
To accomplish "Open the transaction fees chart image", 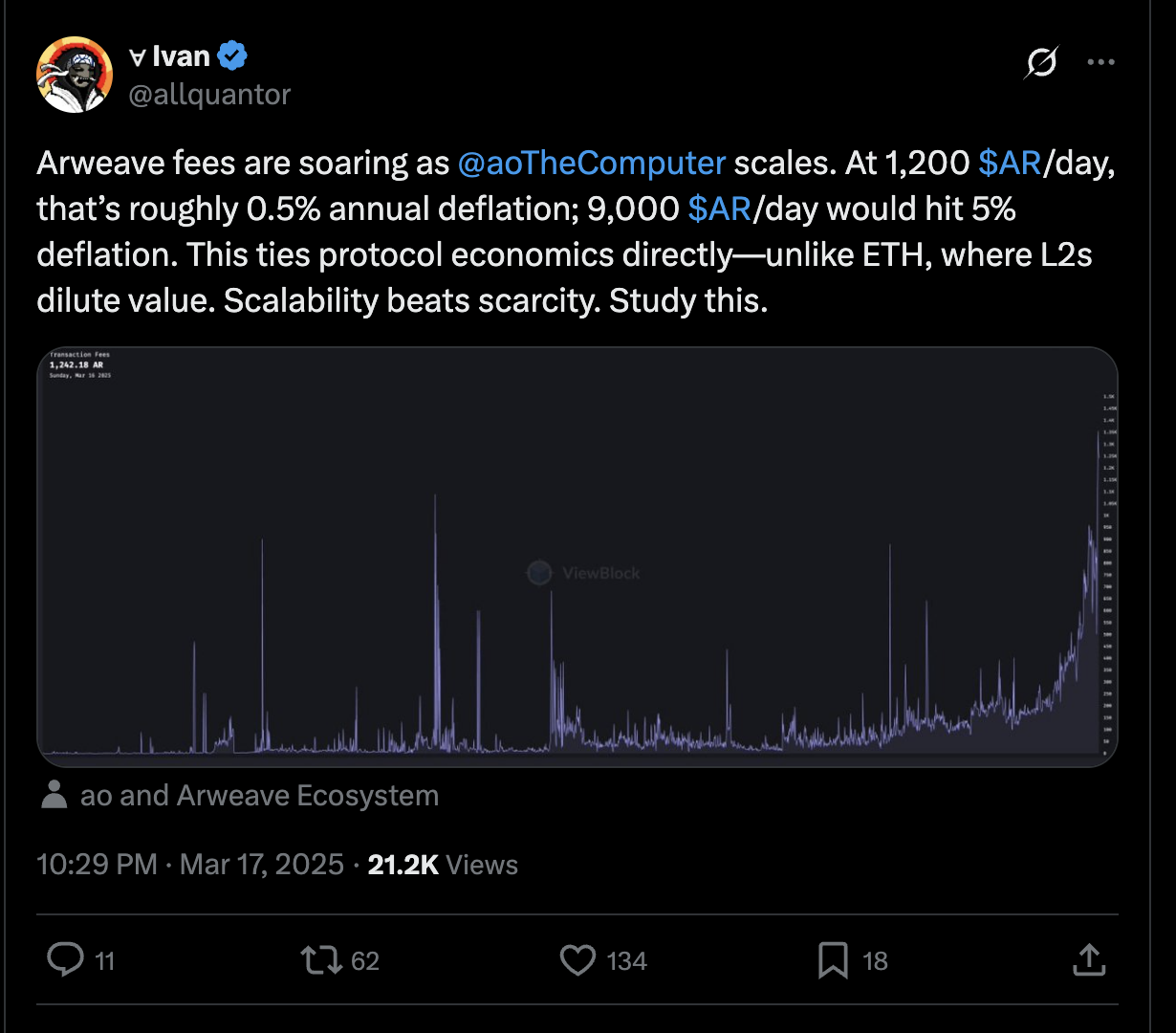I will pyautogui.click(x=577, y=557).
